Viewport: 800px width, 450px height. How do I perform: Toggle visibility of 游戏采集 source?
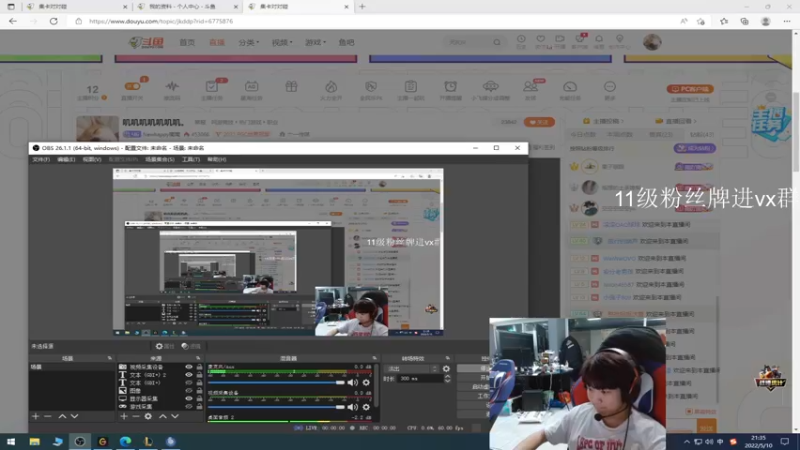coord(189,407)
